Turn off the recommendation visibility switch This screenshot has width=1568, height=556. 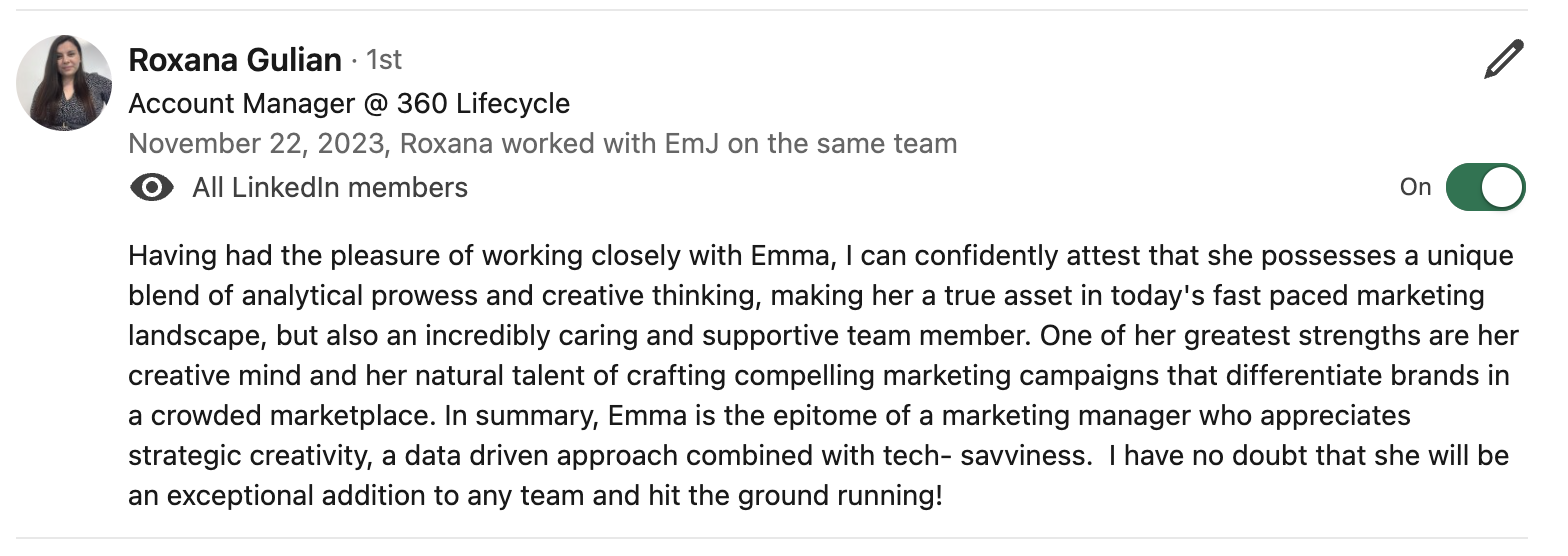tap(1485, 187)
